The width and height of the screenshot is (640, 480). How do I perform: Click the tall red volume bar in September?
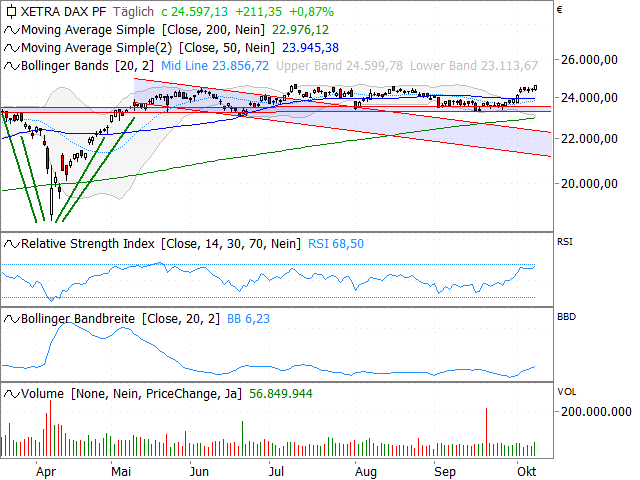(x=487, y=432)
